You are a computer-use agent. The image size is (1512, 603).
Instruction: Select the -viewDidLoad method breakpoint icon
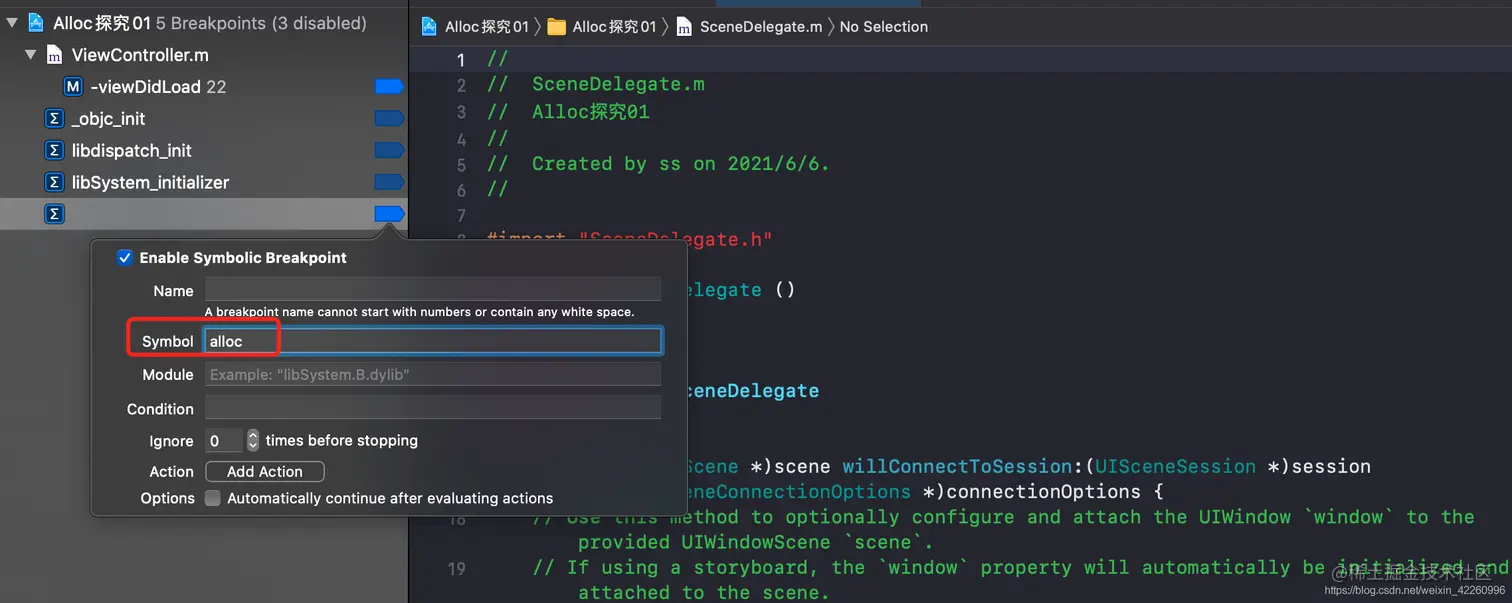click(x=73, y=87)
